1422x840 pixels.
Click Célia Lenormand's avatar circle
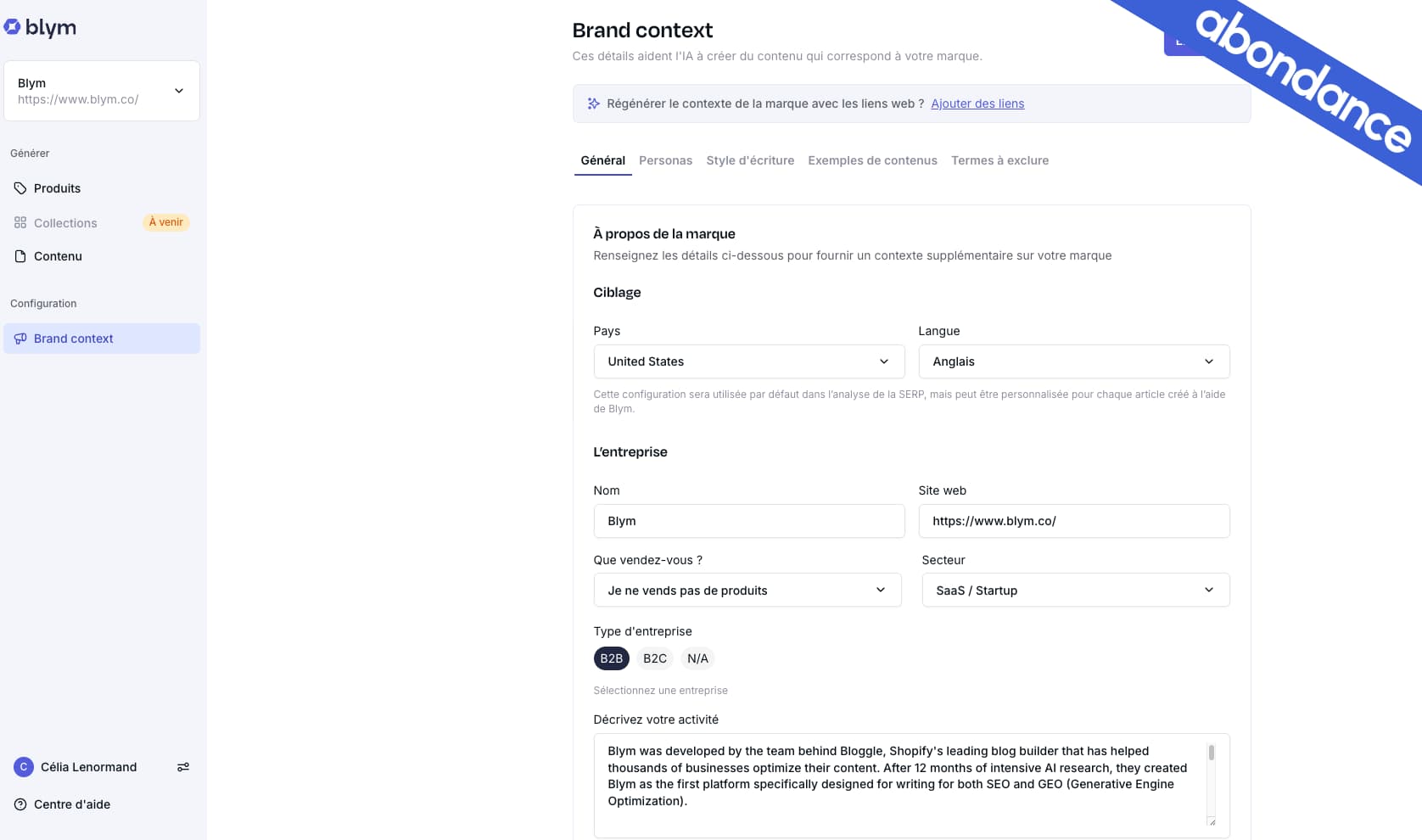[22, 766]
